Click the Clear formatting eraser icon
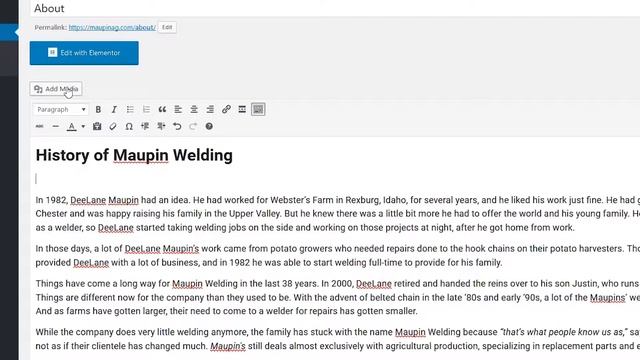The width and height of the screenshot is (640, 360). [x=113, y=127]
